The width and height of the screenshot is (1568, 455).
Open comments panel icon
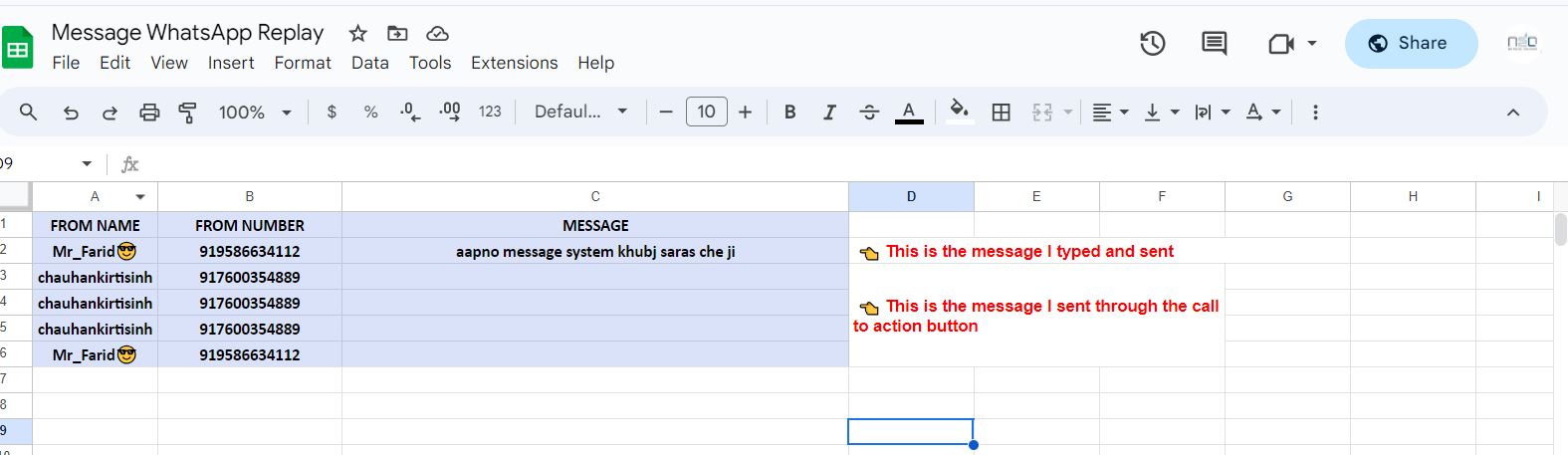tap(1214, 43)
